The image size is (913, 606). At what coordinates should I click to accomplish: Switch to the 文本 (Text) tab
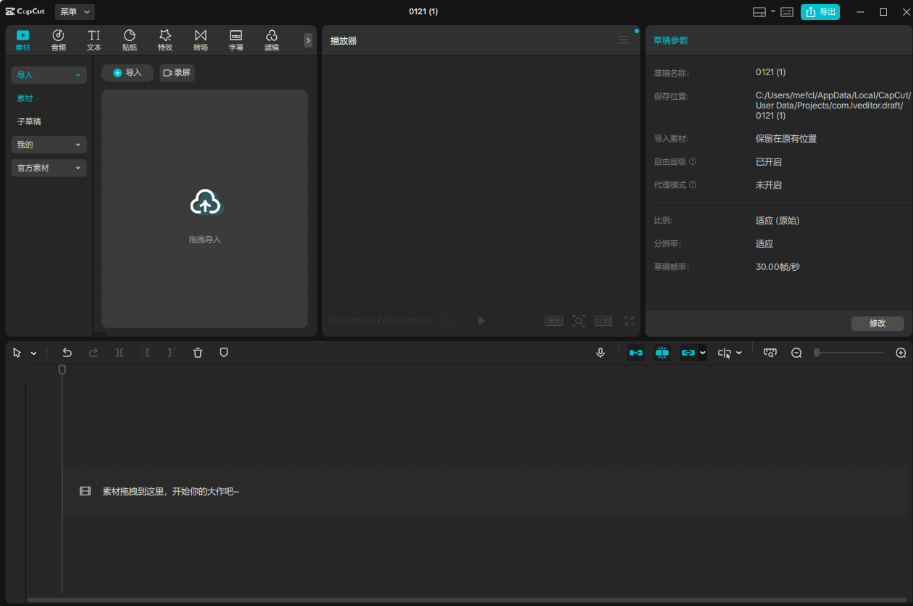pyautogui.click(x=94, y=40)
